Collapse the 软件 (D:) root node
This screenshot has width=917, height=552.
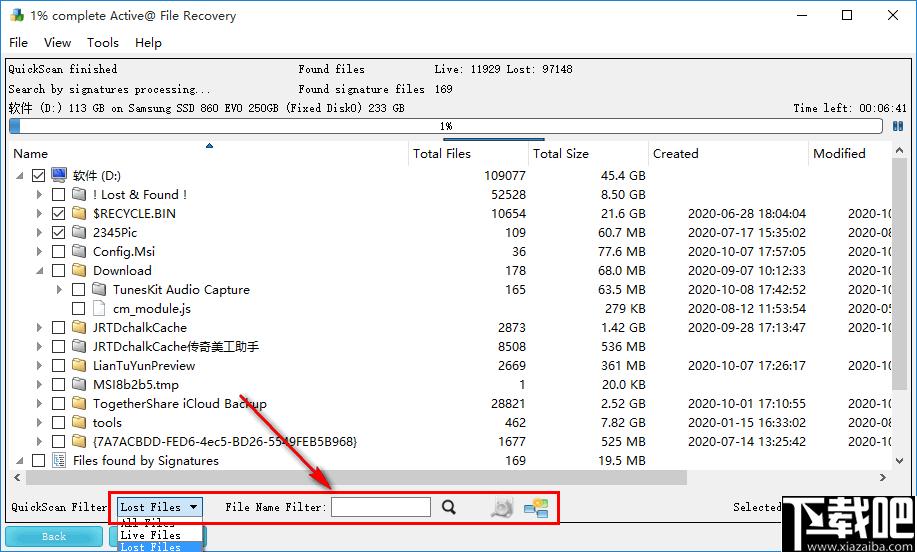[19, 175]
